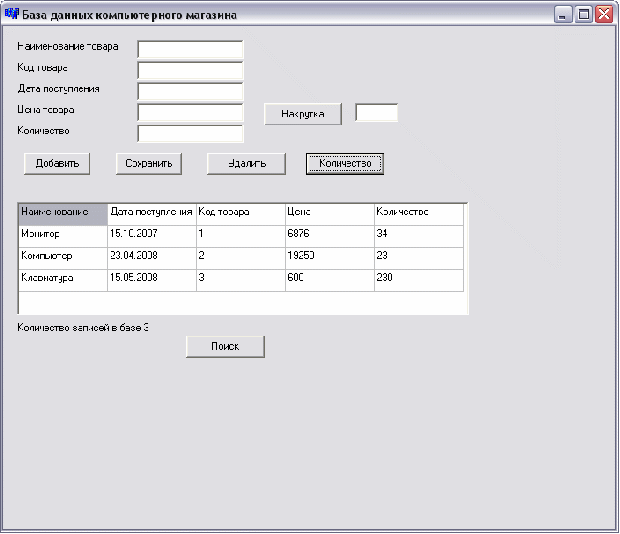Close the computer store database window
The height and width of the screenshot is (534, 620).
604,14
